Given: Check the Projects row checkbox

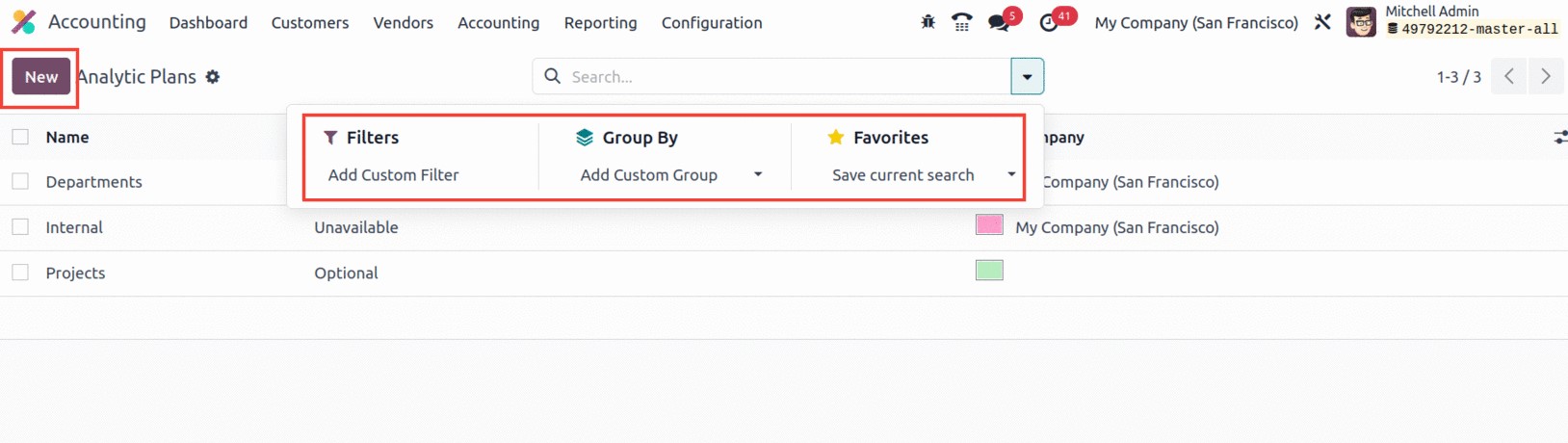Looking at the screenshot, I should click(20, 273).
